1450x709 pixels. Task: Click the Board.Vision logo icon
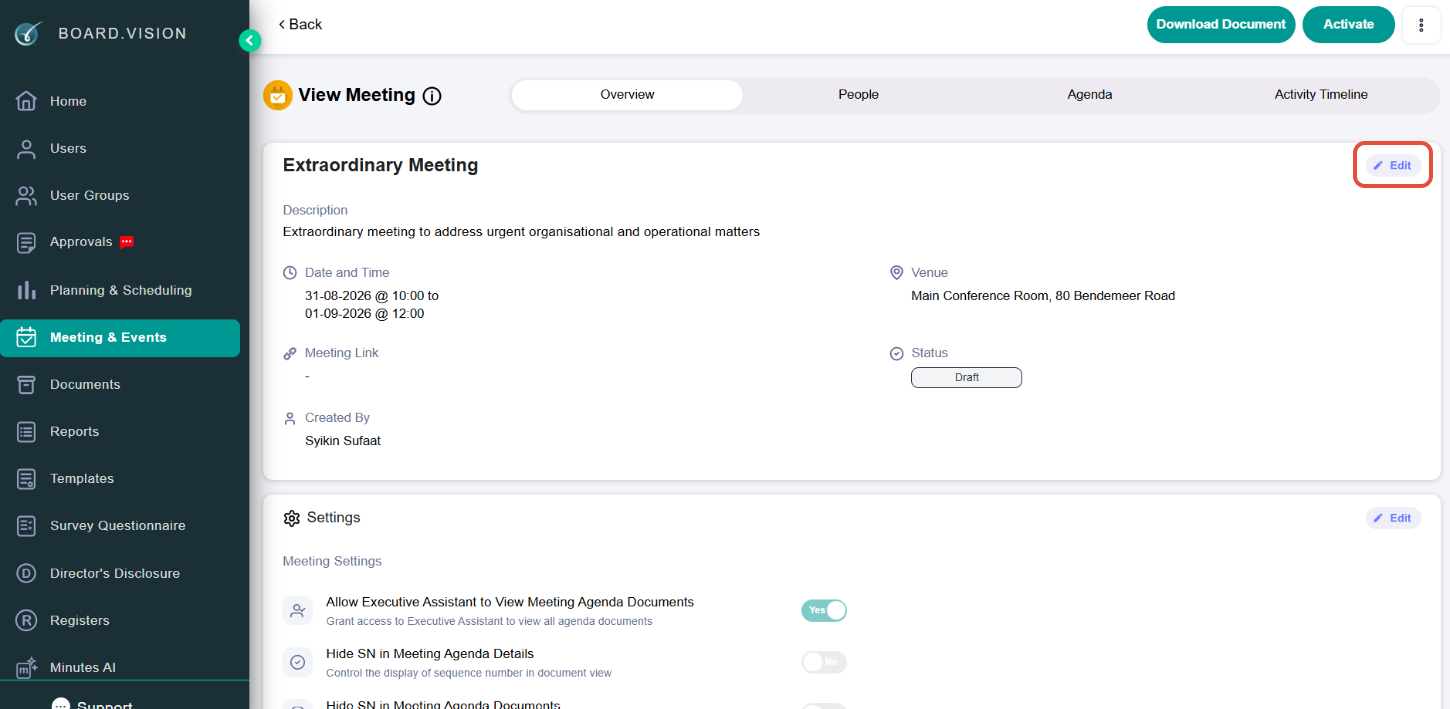click(x=27, y=33)
